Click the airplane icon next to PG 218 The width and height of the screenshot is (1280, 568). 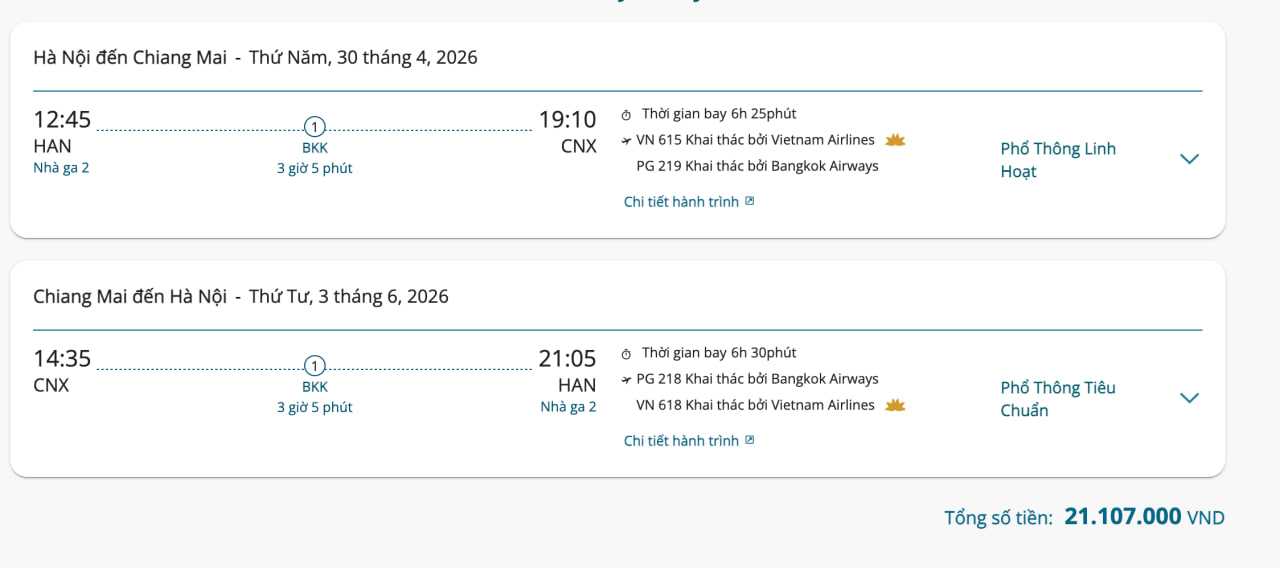pos(627,380)
